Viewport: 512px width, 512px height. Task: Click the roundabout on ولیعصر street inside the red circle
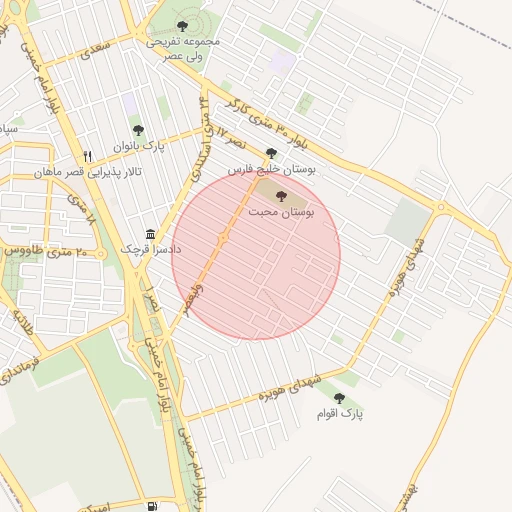click(x=223, y=238)
